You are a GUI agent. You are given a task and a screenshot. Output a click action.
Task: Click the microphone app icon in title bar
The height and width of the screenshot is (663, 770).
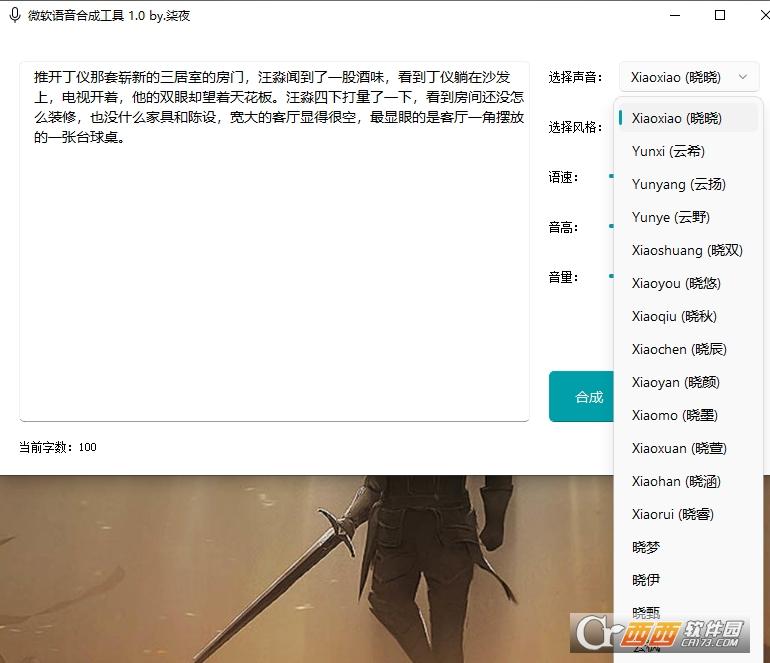click(15, 15)
